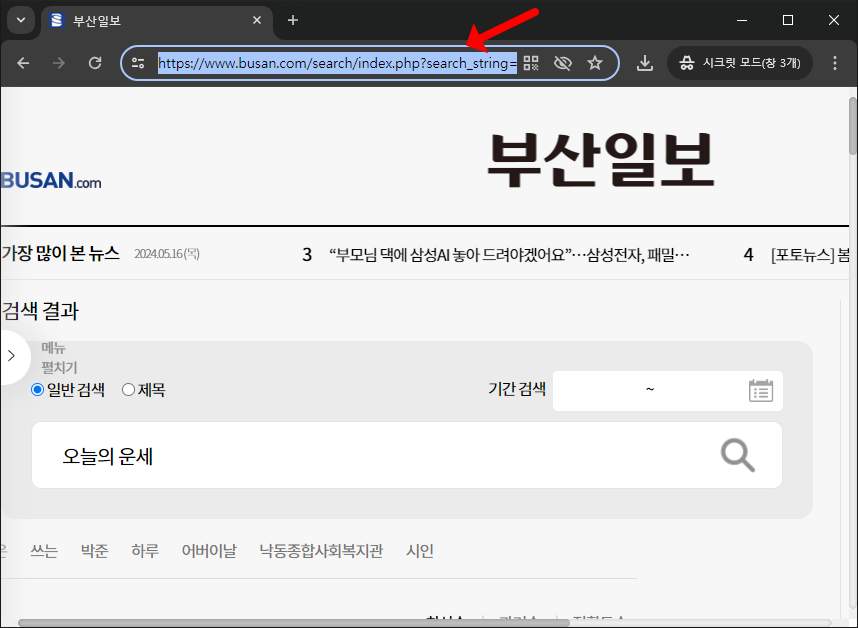This screenshot has width=858, height=628.
Task: Expand the tab search dropdown arrow
Action: point(21,20)
